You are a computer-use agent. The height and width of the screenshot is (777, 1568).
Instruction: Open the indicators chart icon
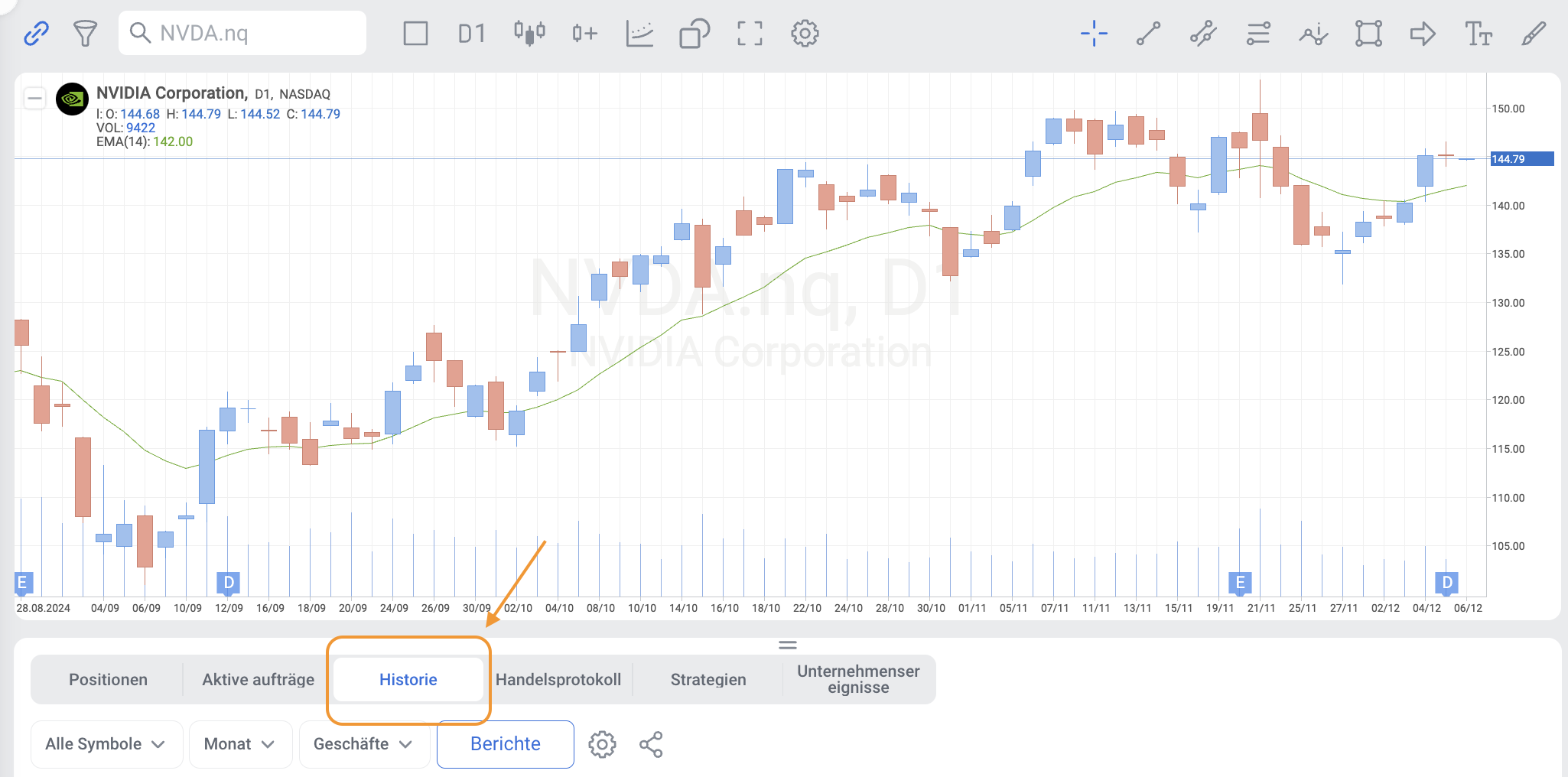[639, 34]
